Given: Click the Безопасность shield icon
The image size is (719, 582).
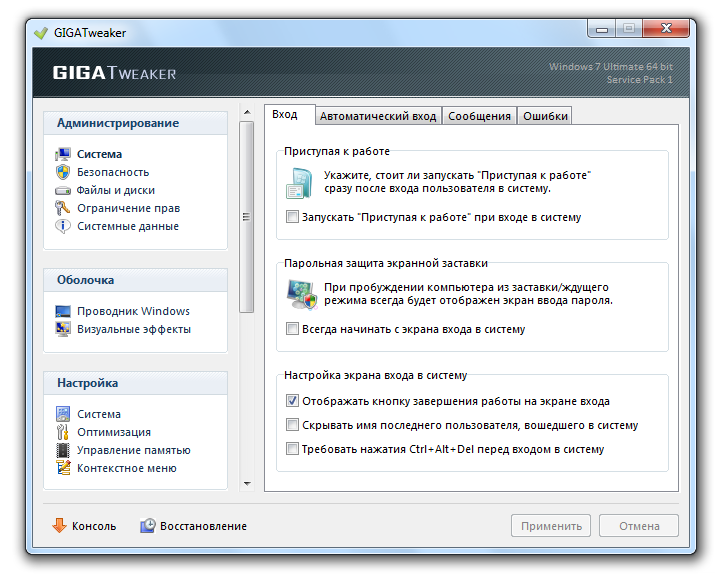Looking at the screenshot, I should pos(63,172).
